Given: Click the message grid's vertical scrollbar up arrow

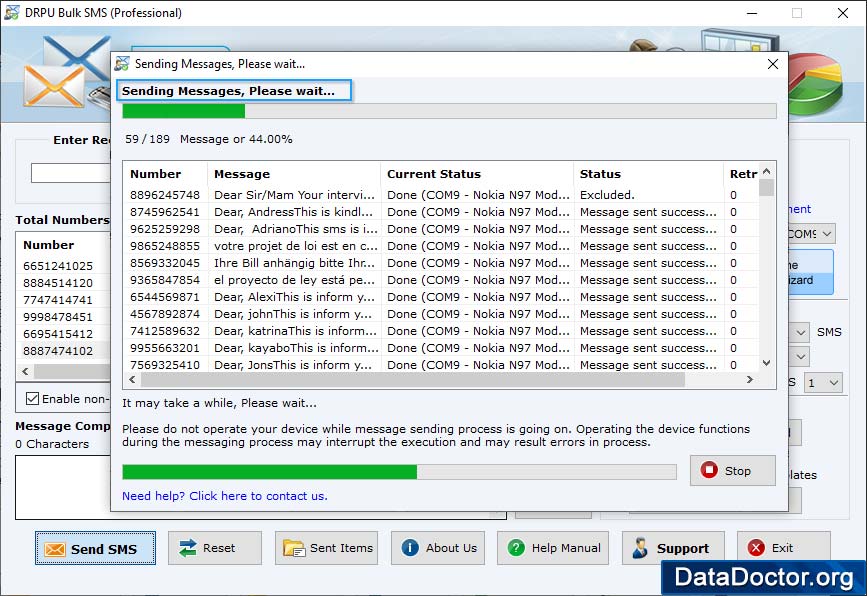Looking at the screenshot, I should coord(766,172).
